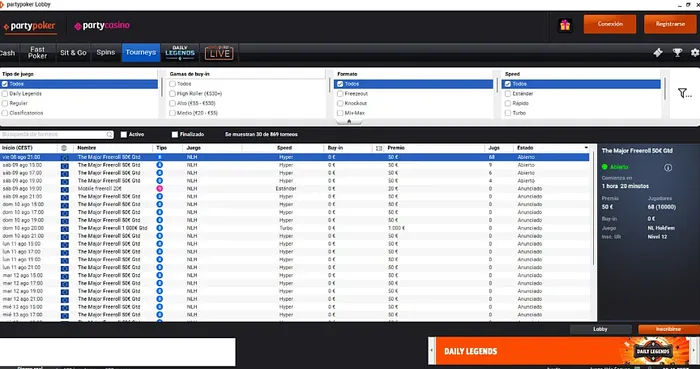Click the EU flag on the Mobile freeroll 20€ row

pyautogui.click(x=65, y=189)
